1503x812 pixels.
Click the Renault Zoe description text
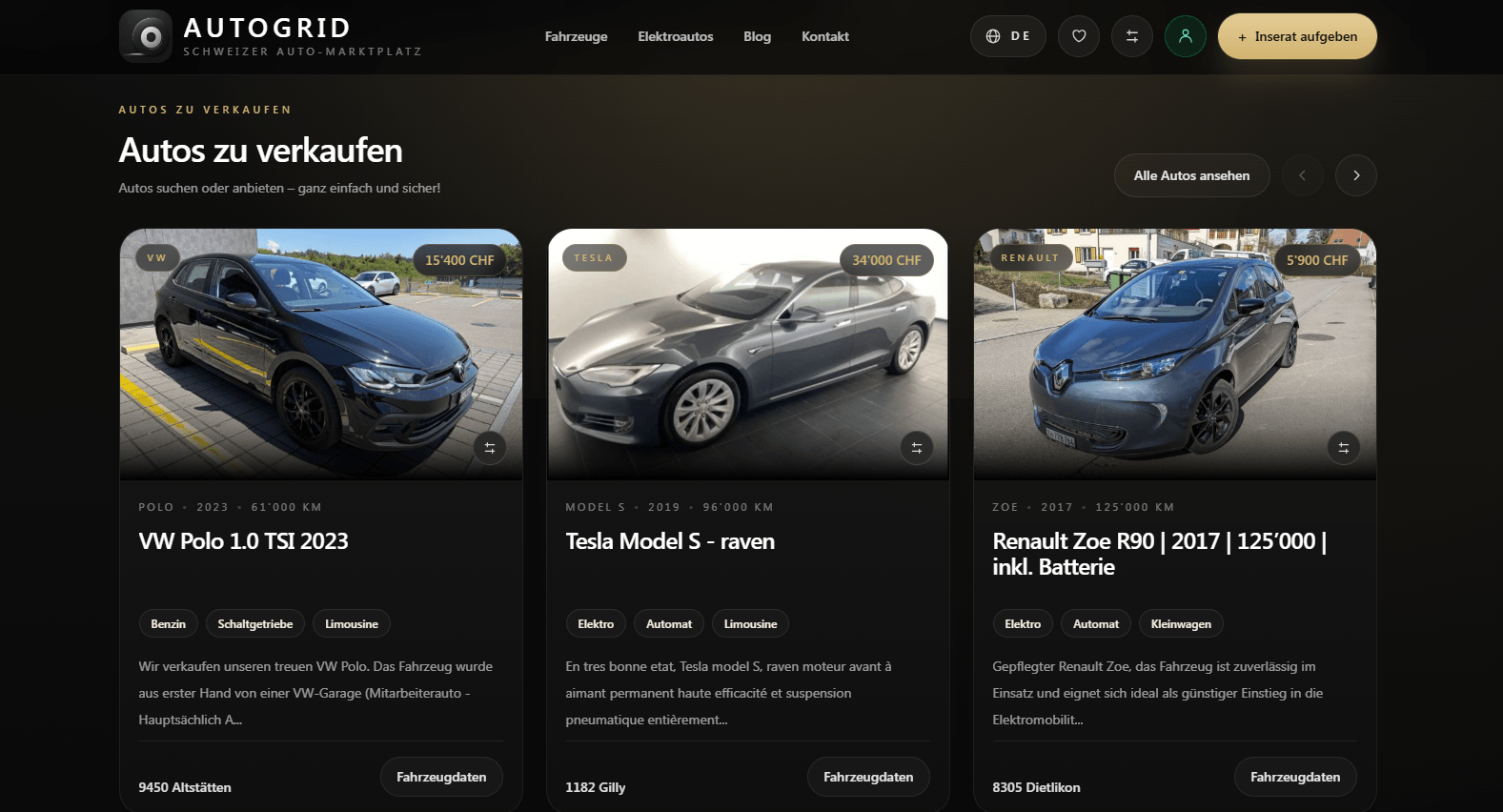(x=1157, y=693)
